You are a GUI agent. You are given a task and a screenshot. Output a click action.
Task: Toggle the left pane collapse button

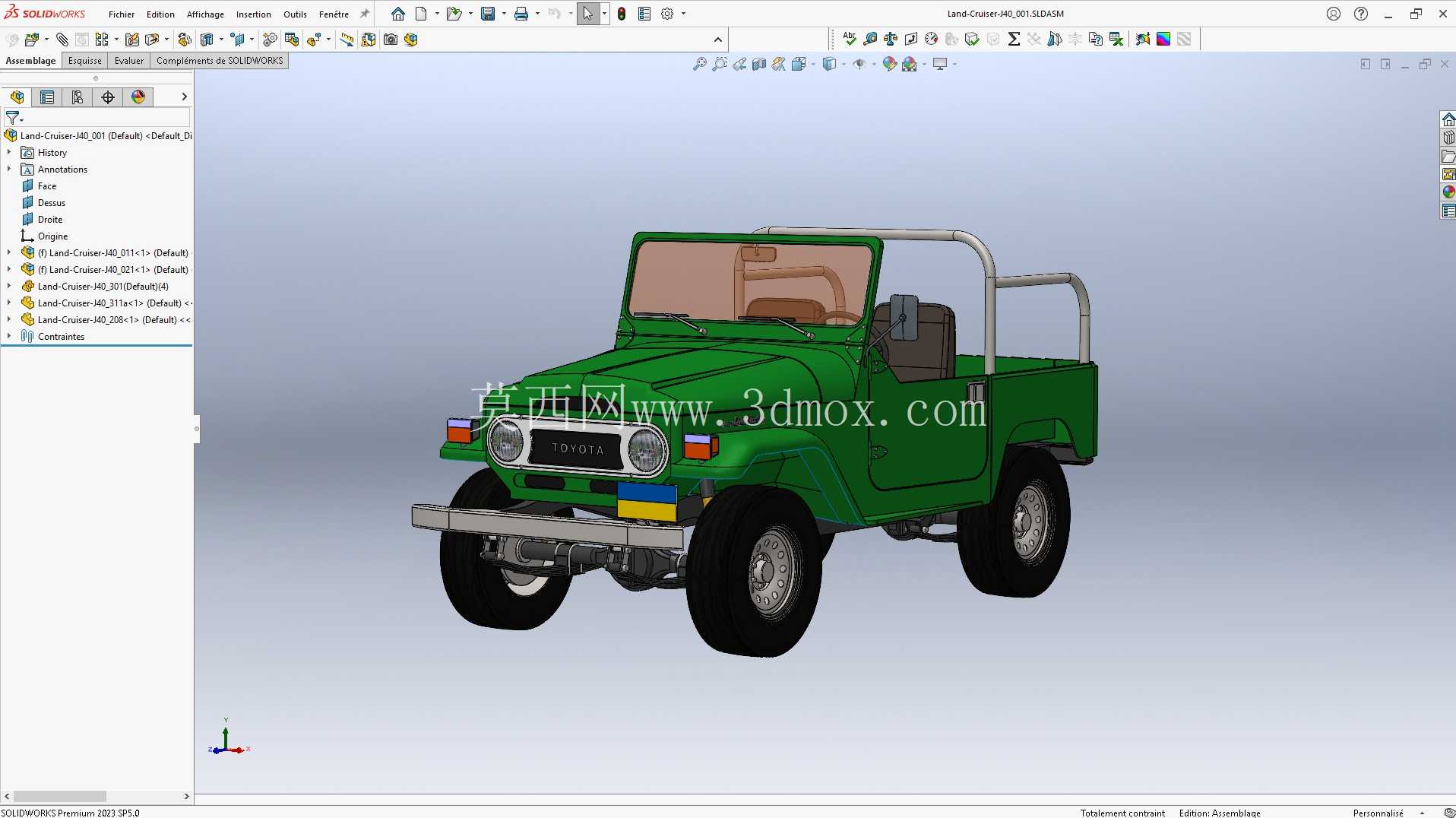coord(1366,65)
